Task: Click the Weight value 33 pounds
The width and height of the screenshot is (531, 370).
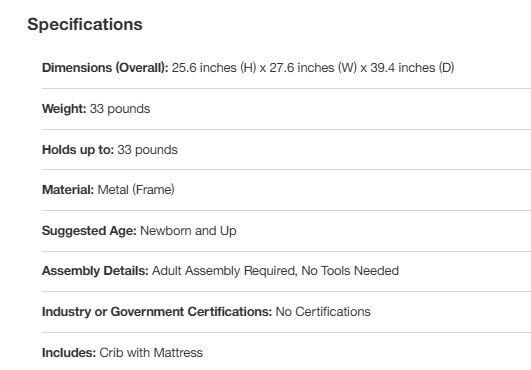Action: 120,109
